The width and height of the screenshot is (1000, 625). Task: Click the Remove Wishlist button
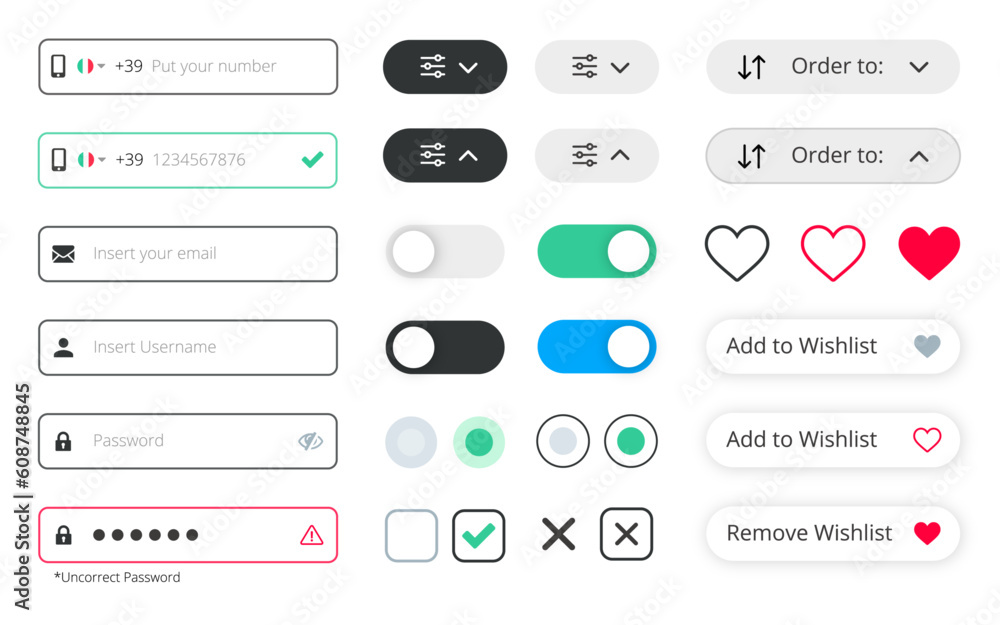click(833, 533)
